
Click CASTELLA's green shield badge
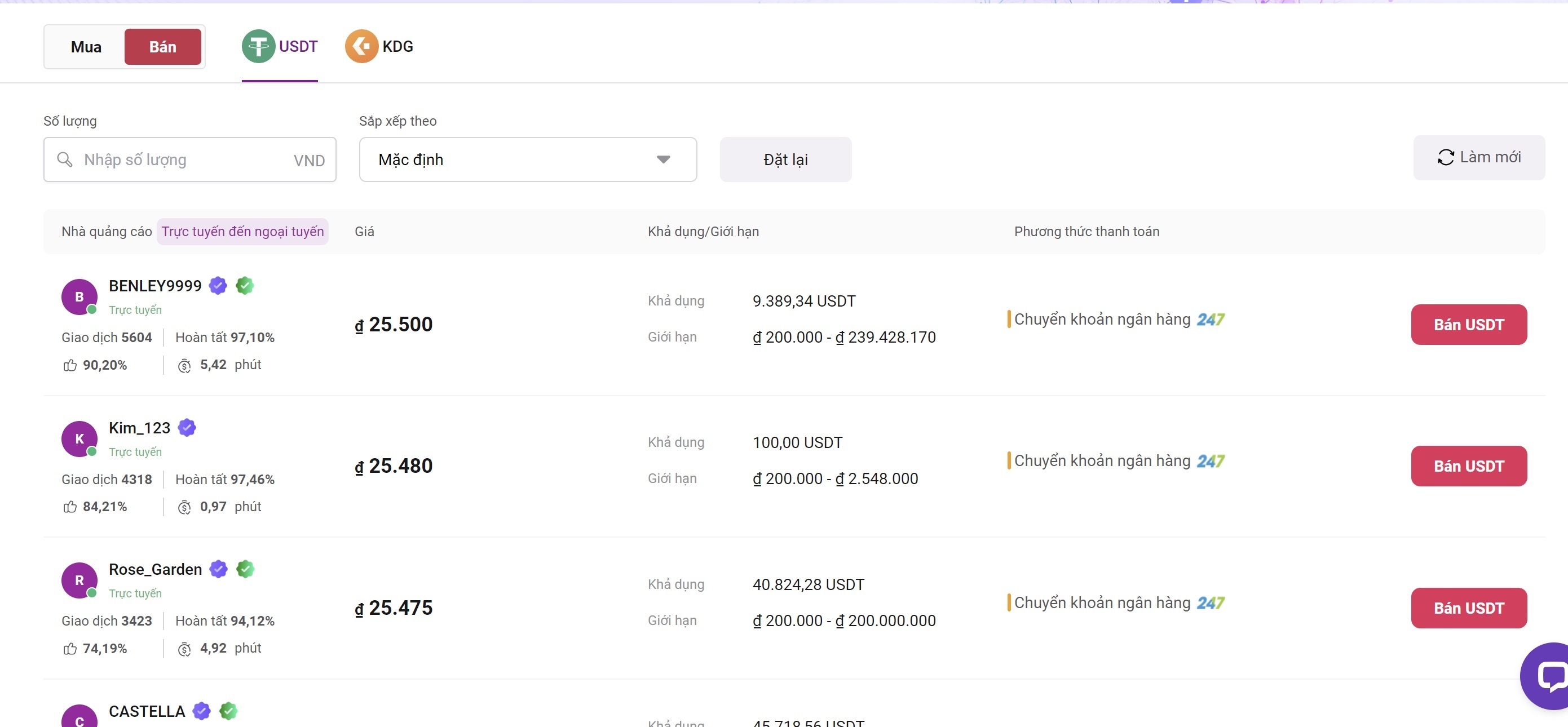pyautogui.click(x=228, y=711)
